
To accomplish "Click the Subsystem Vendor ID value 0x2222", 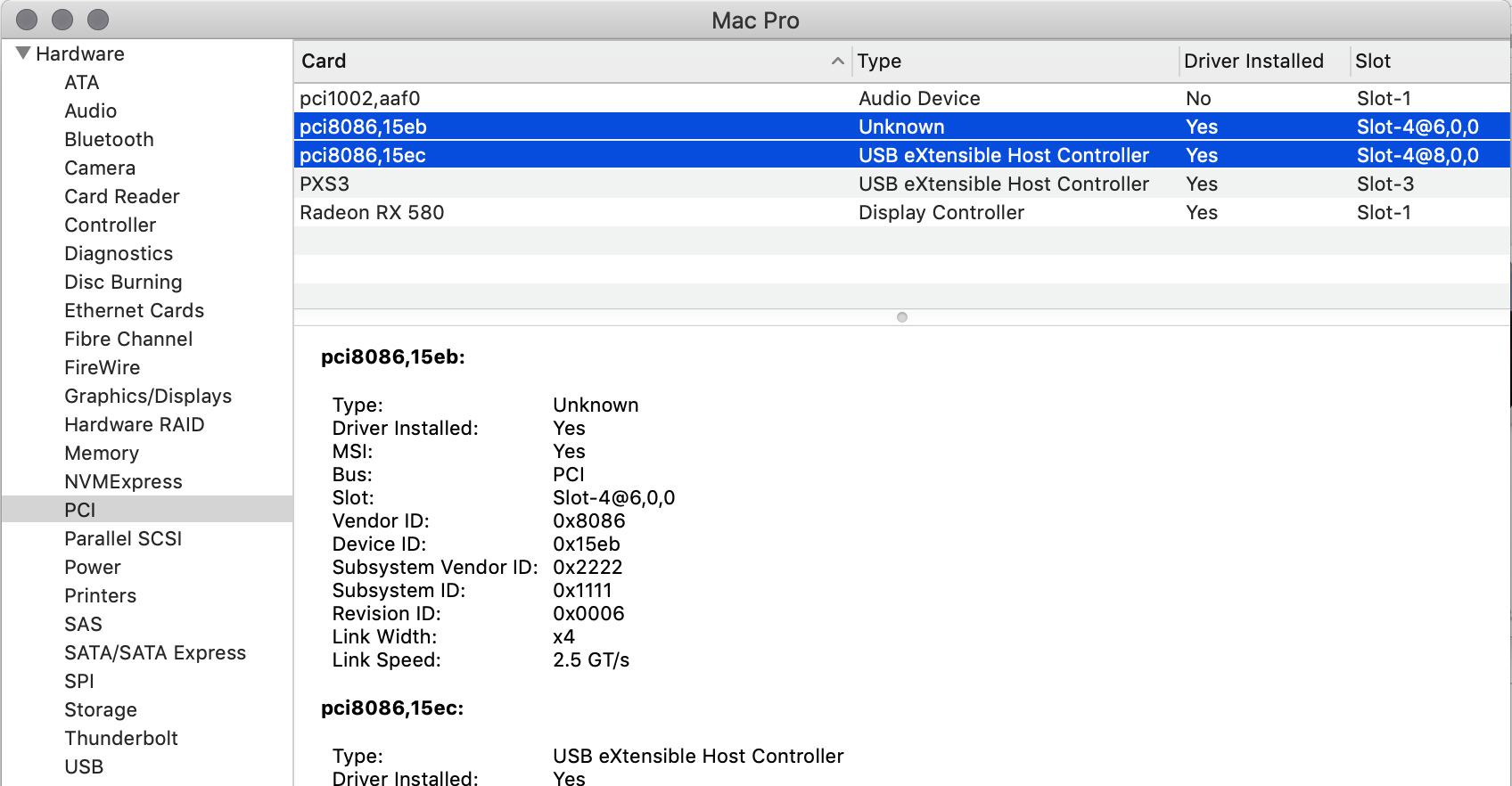I will point(588,568).
